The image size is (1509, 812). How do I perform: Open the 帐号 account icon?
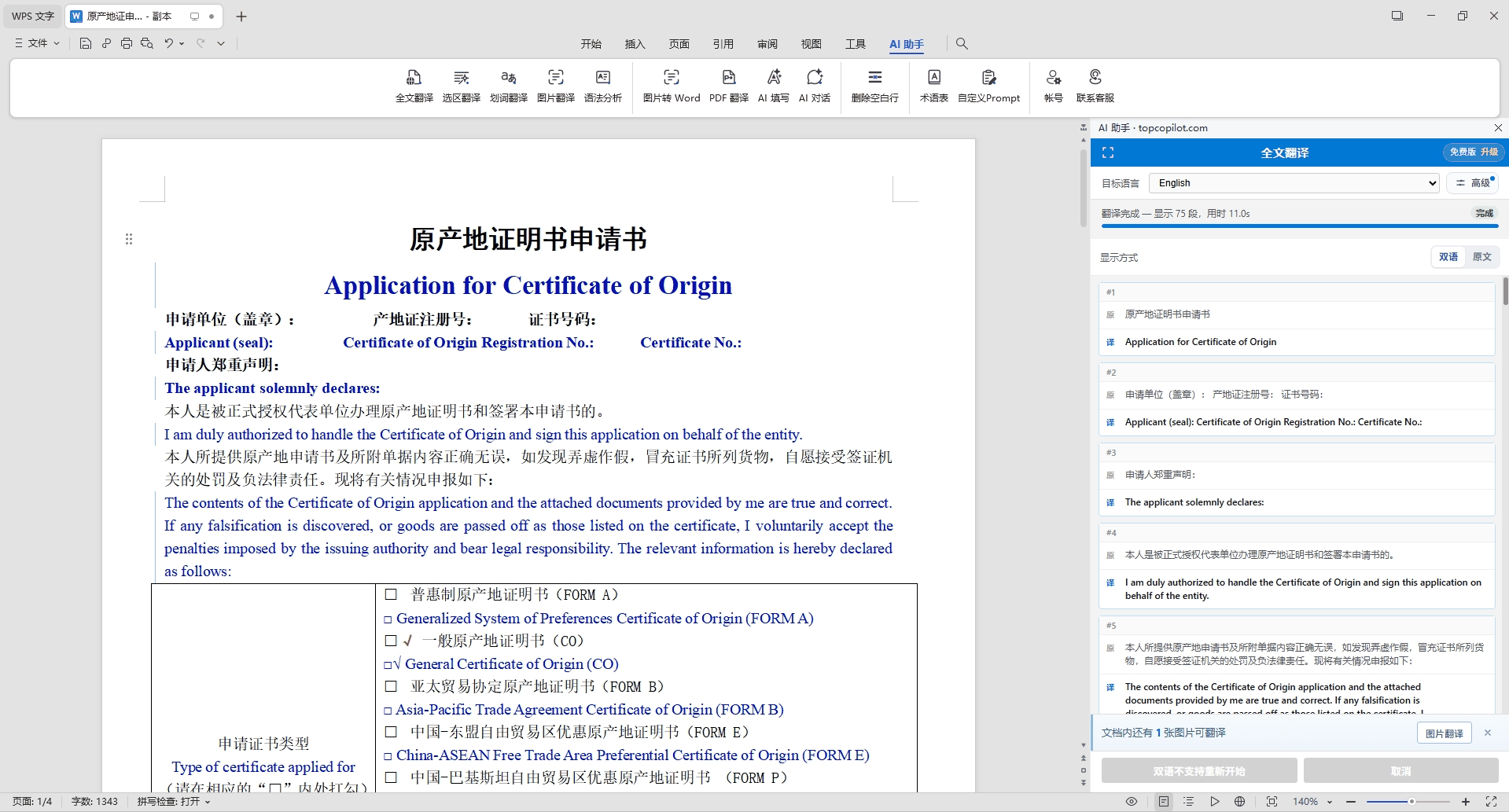click(1054, 86)
